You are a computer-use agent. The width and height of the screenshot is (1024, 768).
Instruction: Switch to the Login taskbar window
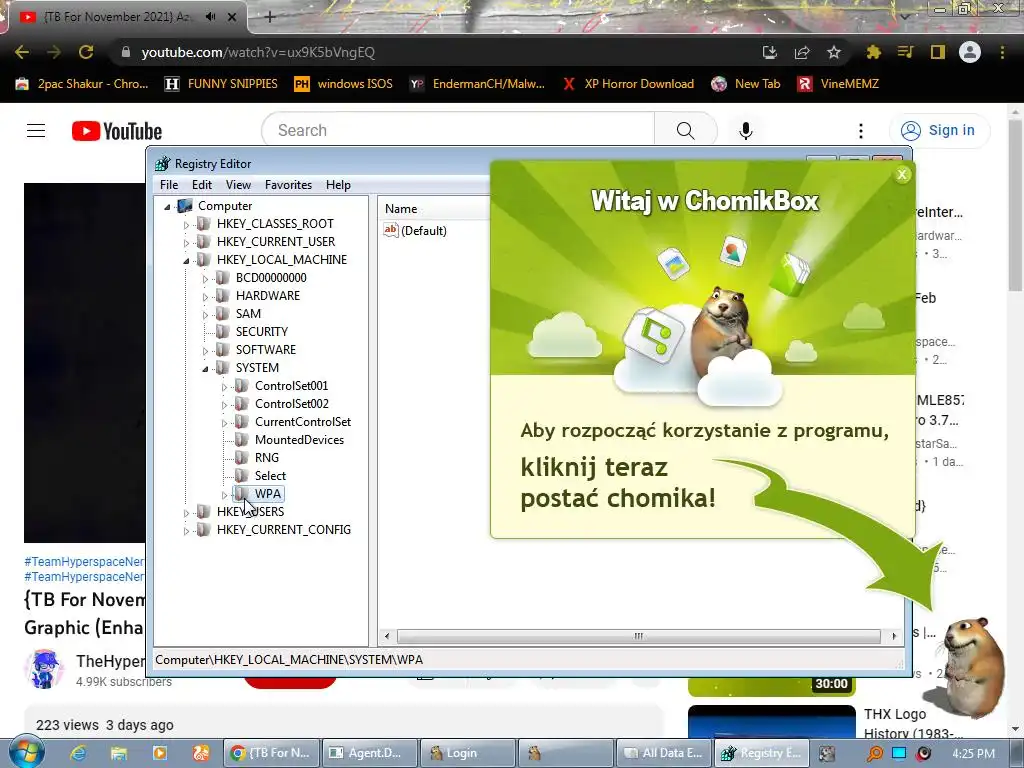pyautogui.click(x=467, y=753)
